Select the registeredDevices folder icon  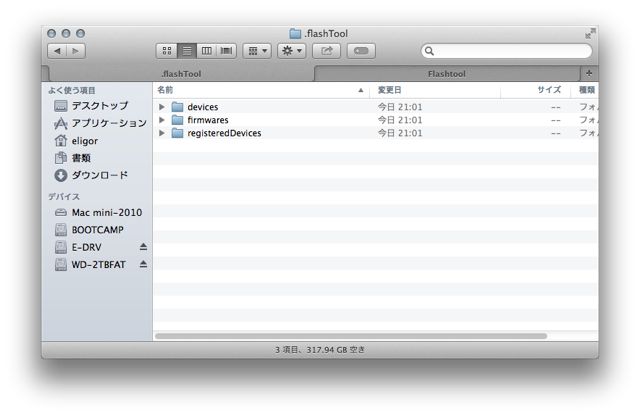click(x=177, y=133)
